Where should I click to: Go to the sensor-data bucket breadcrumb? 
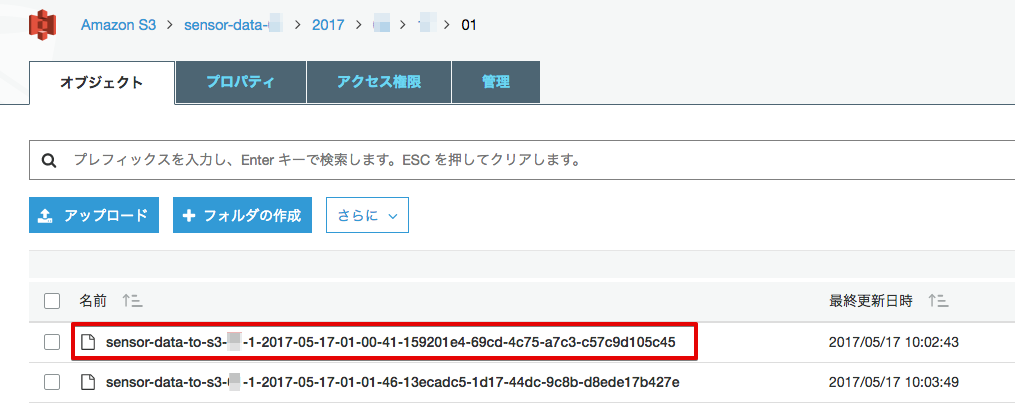click(x=234, y=25)
